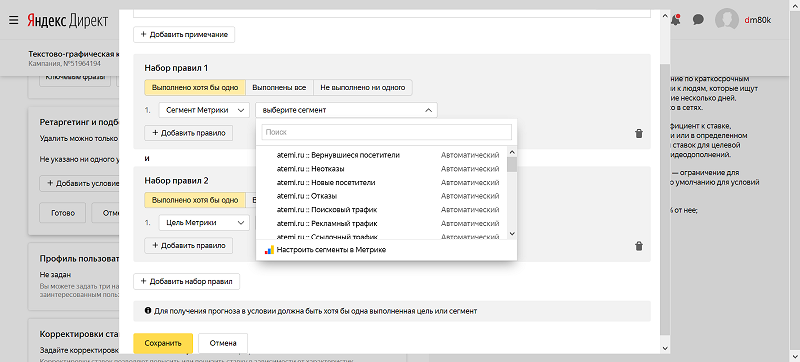Click the segment search field
This screenshot has height=362, width=800.
[x=386, y=132]
